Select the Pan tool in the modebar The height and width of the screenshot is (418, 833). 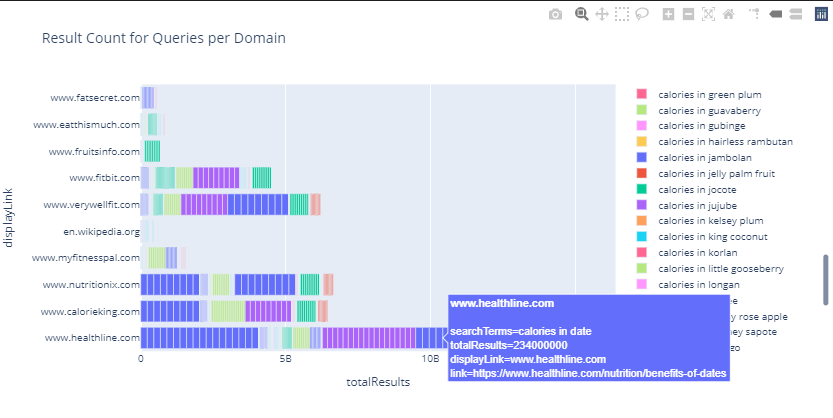[x=602, y=14]
